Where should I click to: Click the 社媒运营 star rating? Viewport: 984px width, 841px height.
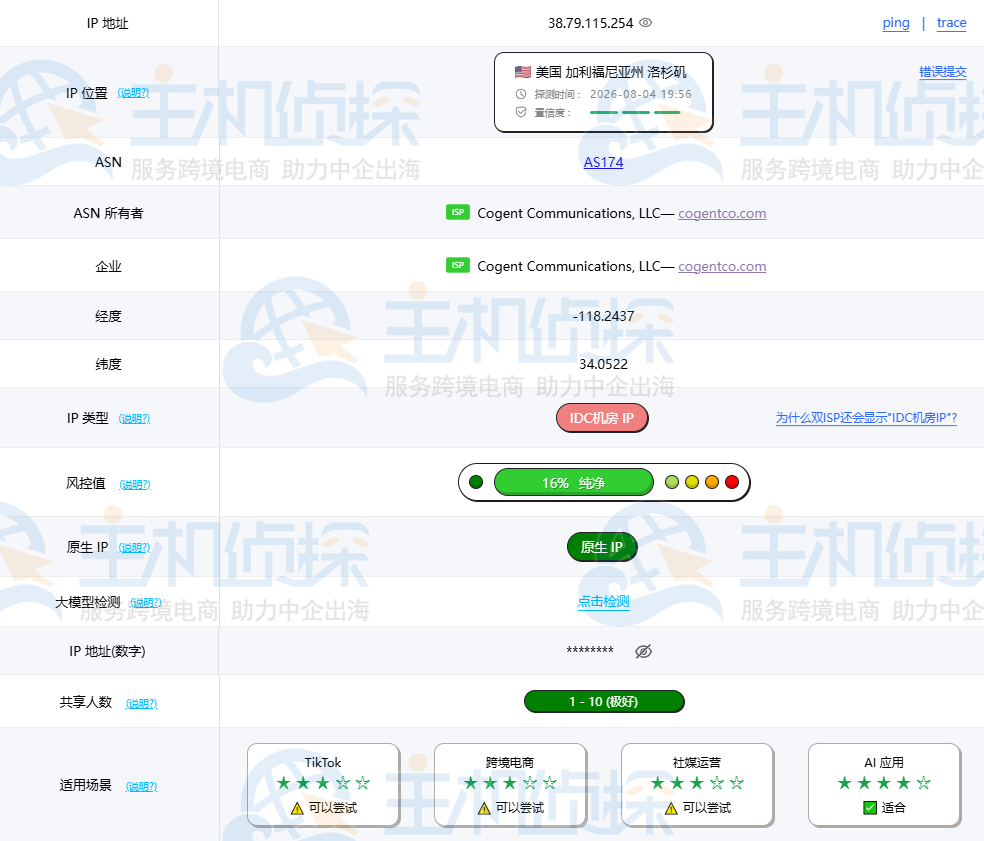697,783
